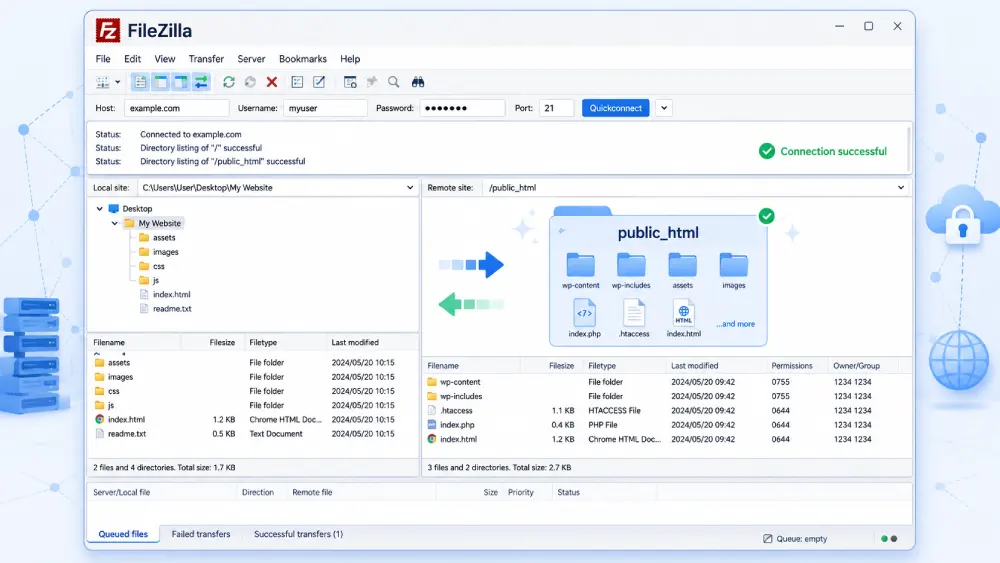Select readme.txt in the local tree
The width and height of the screenshot is (1000, 563).
click(172, 309)
